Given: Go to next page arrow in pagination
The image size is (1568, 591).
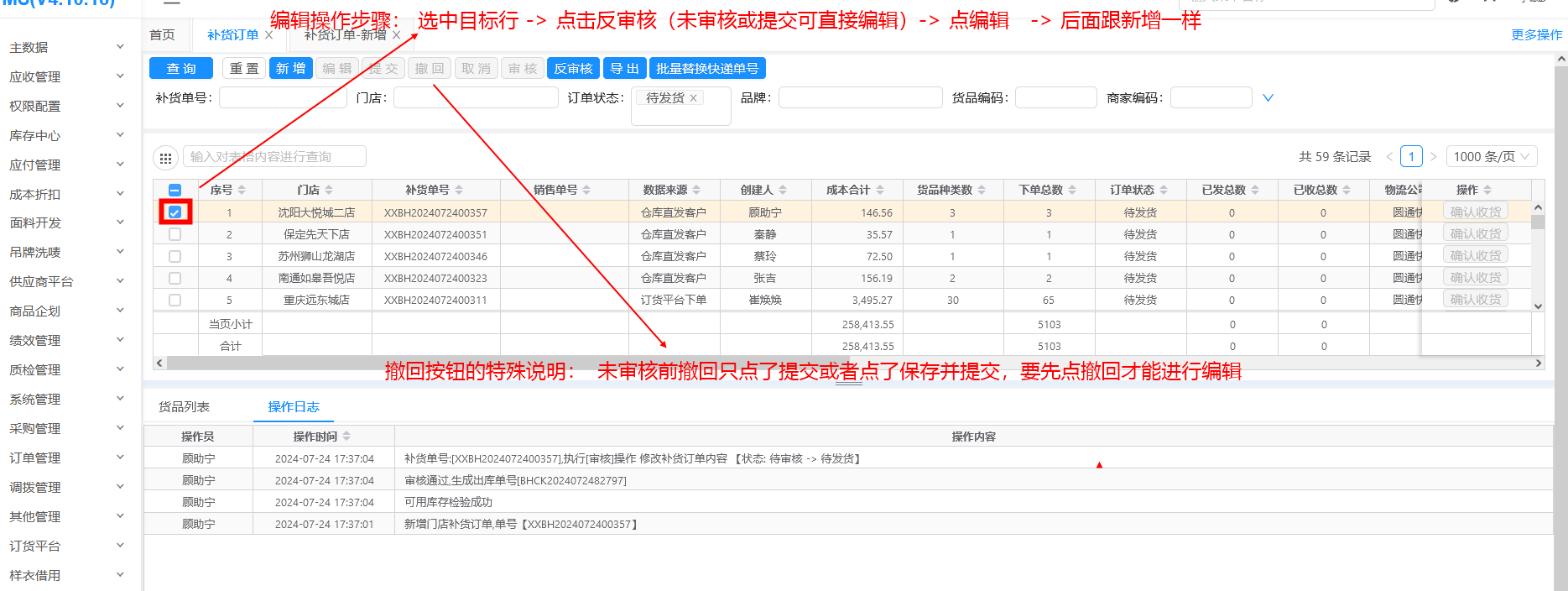Looking at the screenshot, I should (1433, 157).
